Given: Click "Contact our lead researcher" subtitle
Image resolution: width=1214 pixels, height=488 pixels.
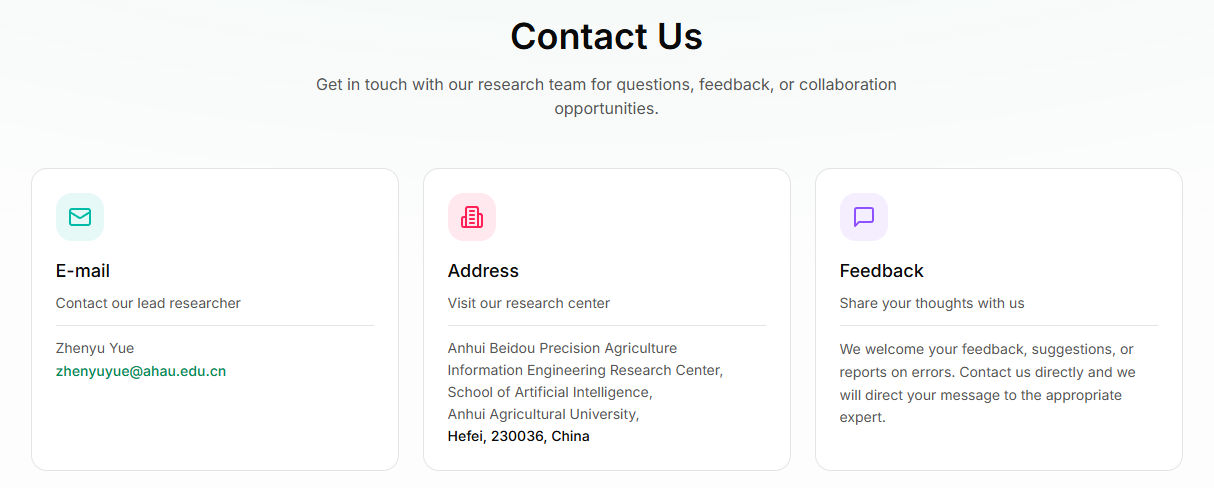Looking at the screenshot, I should point(148,303).
